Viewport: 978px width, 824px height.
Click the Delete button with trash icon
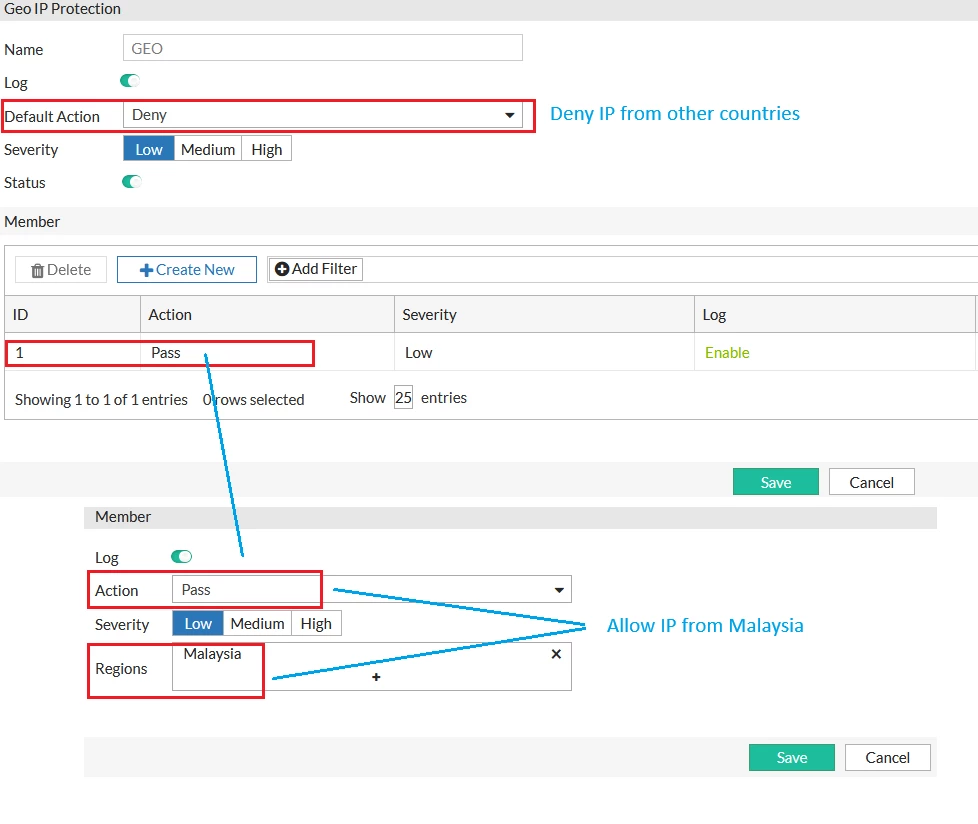[61, 269]
